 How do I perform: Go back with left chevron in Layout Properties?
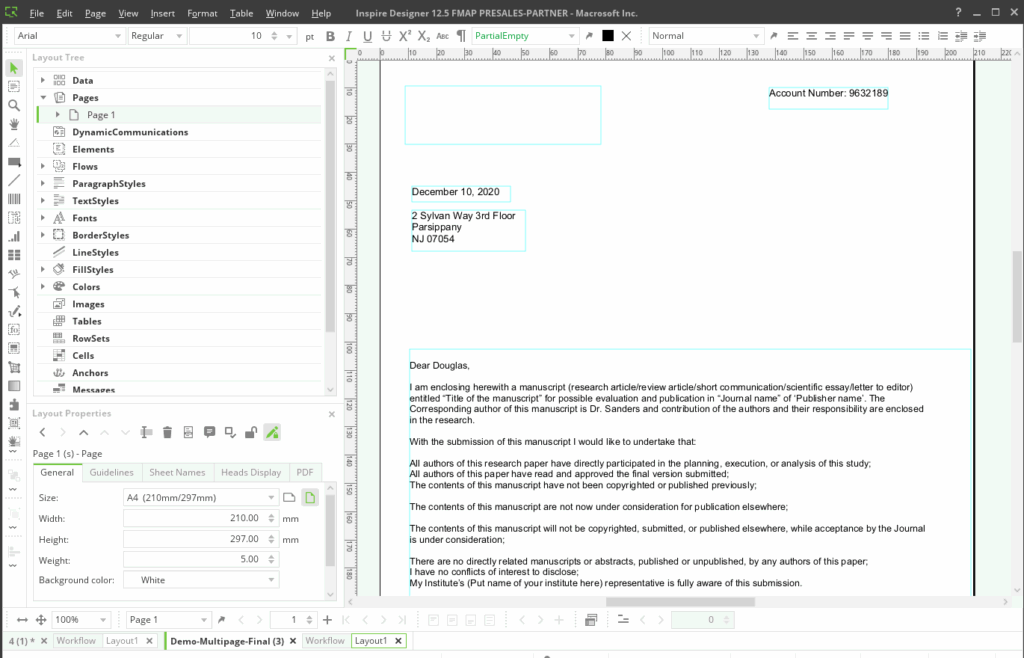[x=42, y=432]
